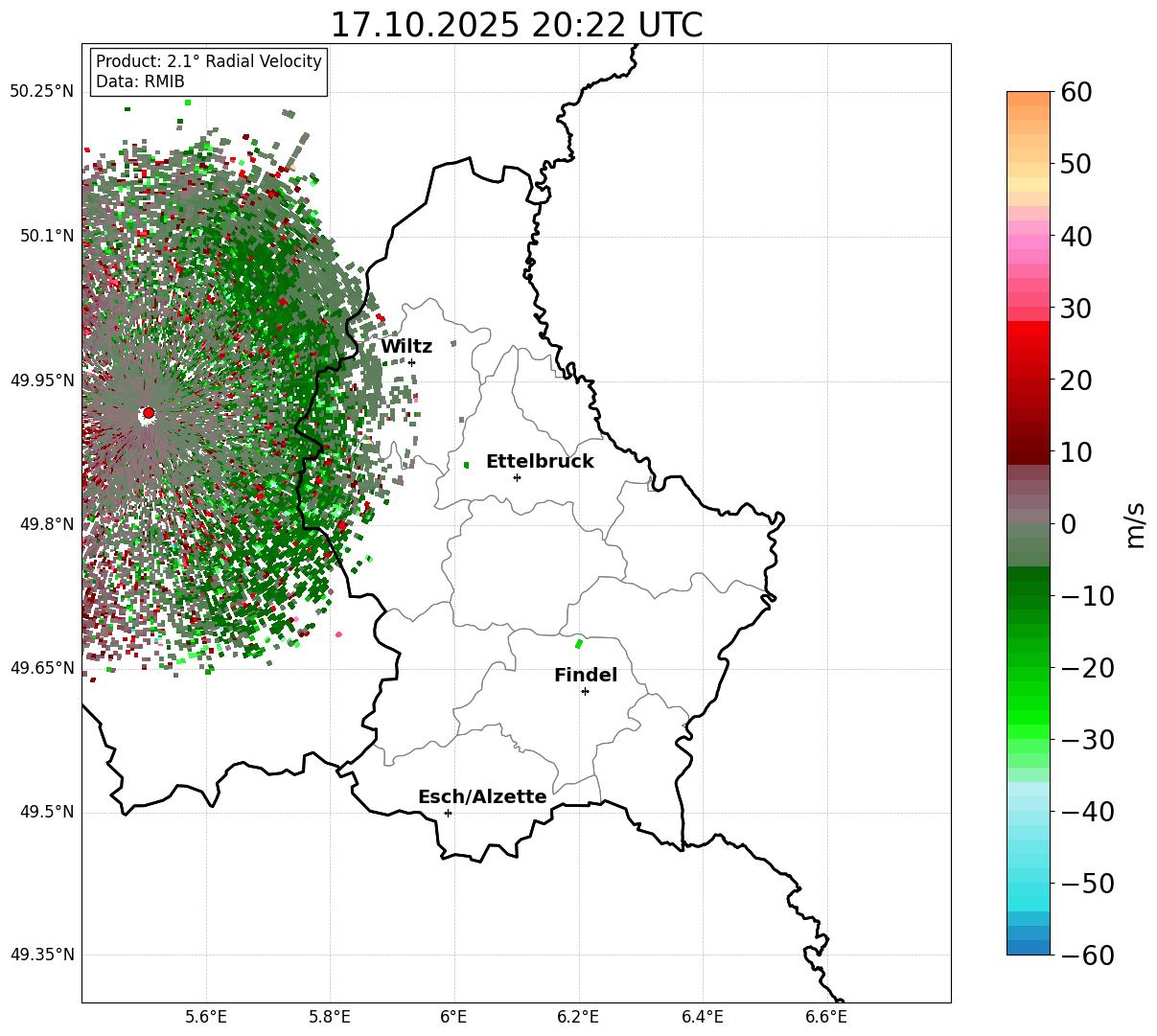The width and height of the screenshot is (1157, 1036).
Task: Click the 6.6°E longitude tick label
Action: [x=826, y=1017]
